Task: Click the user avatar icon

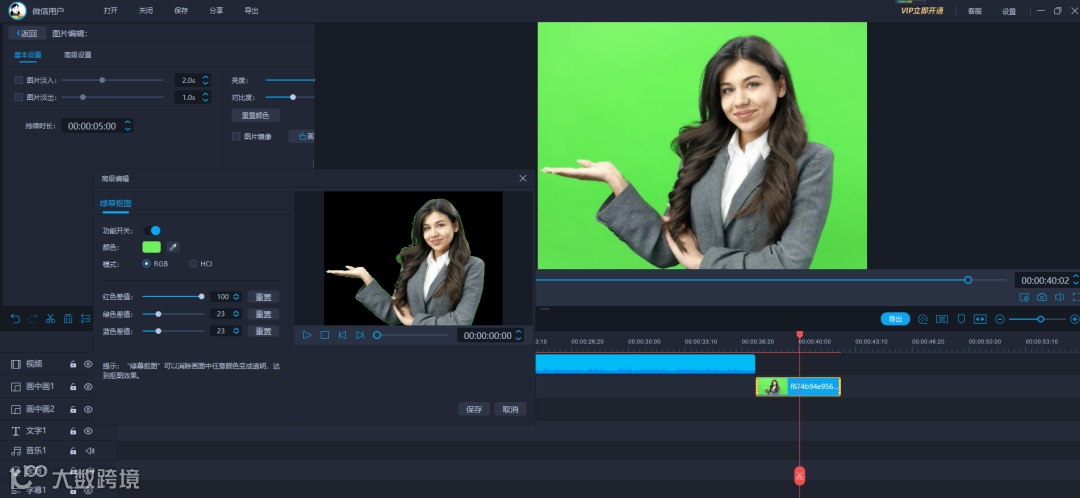Action: (x=17, y=11)
